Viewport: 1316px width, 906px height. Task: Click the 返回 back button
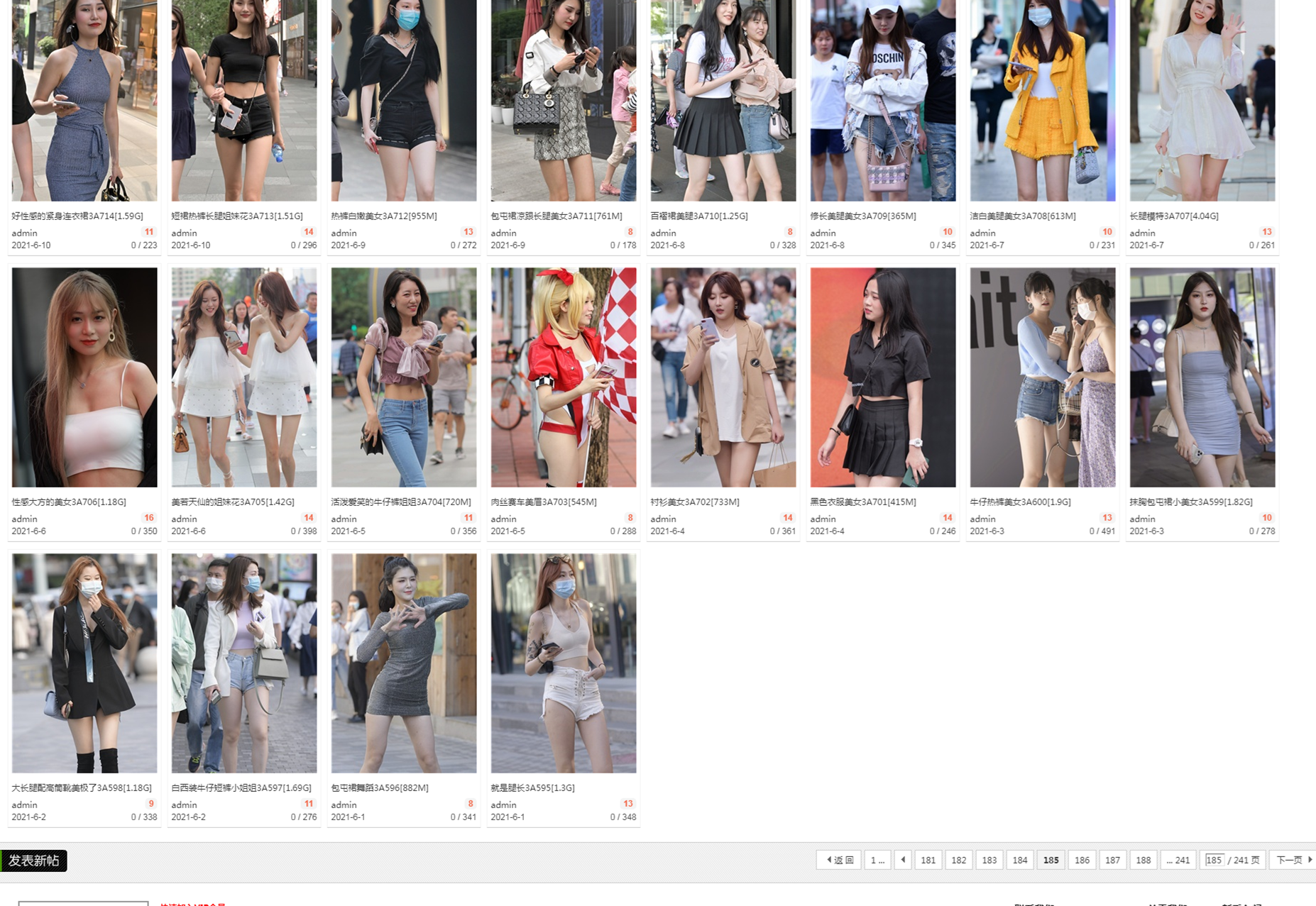click(839, 860)
